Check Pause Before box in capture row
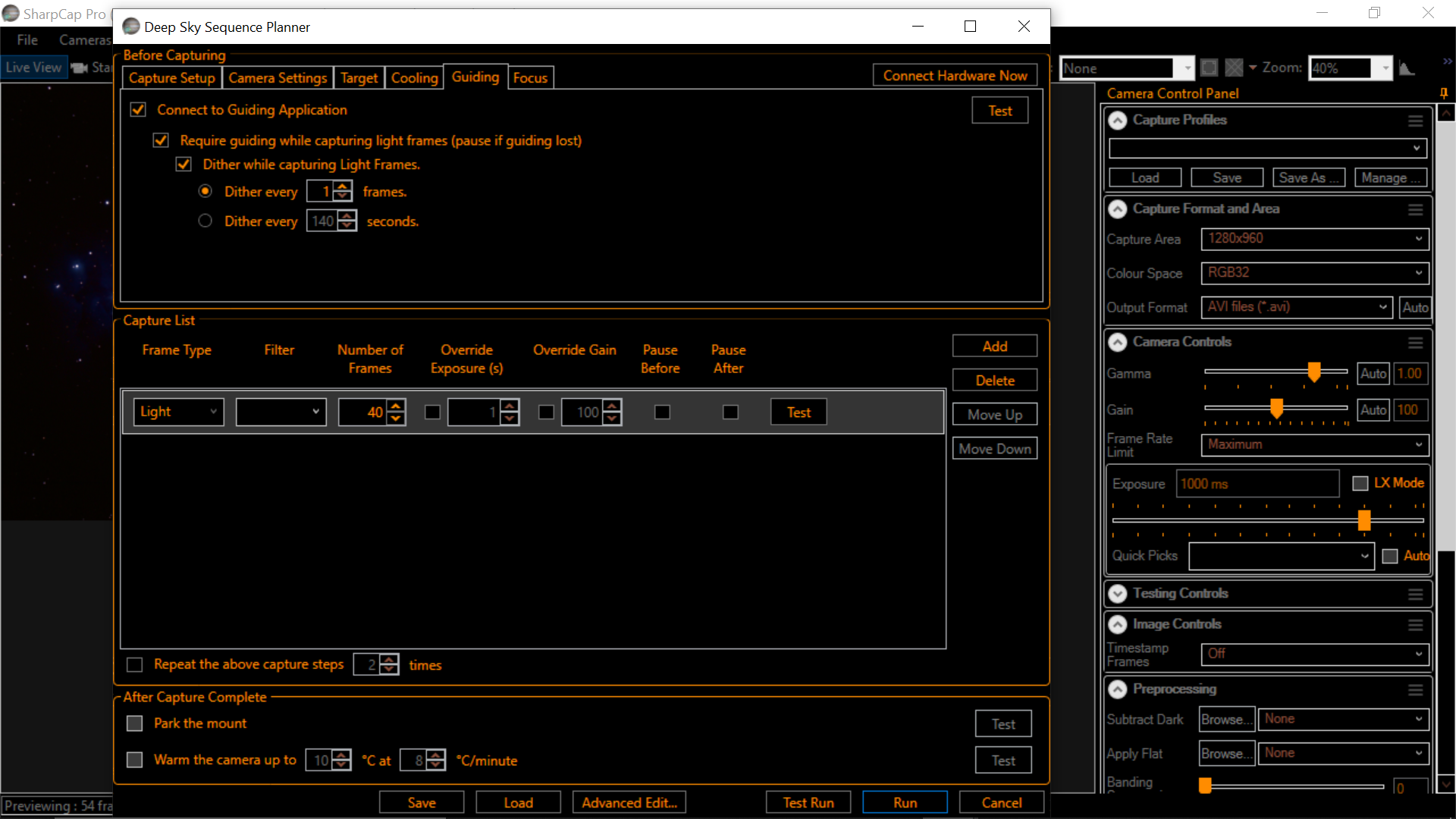The height and width of the screenshot is (819, 1456). (662, 412)
